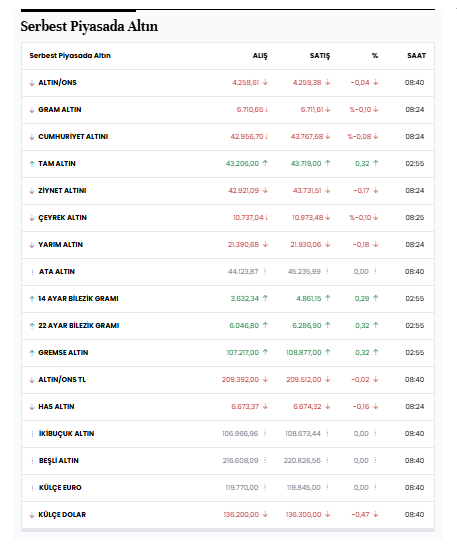Click the down arrow after HAS ALTIN satış price
This screenshot has height=549, width=457.
328,406
